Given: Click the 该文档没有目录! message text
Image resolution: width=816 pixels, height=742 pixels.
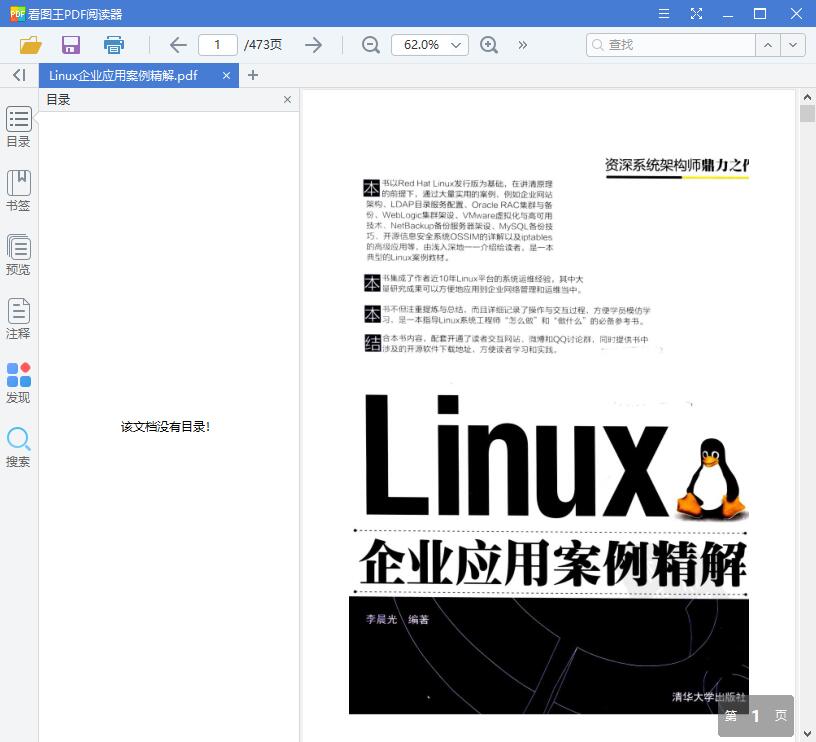Looking at the screenshot, I should 165,427.
